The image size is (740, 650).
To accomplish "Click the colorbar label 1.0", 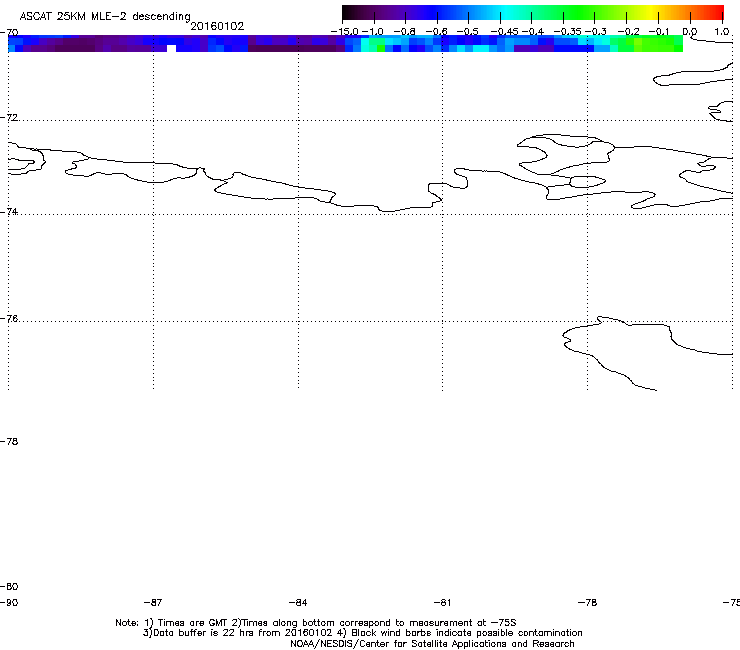I will point(721,32).
